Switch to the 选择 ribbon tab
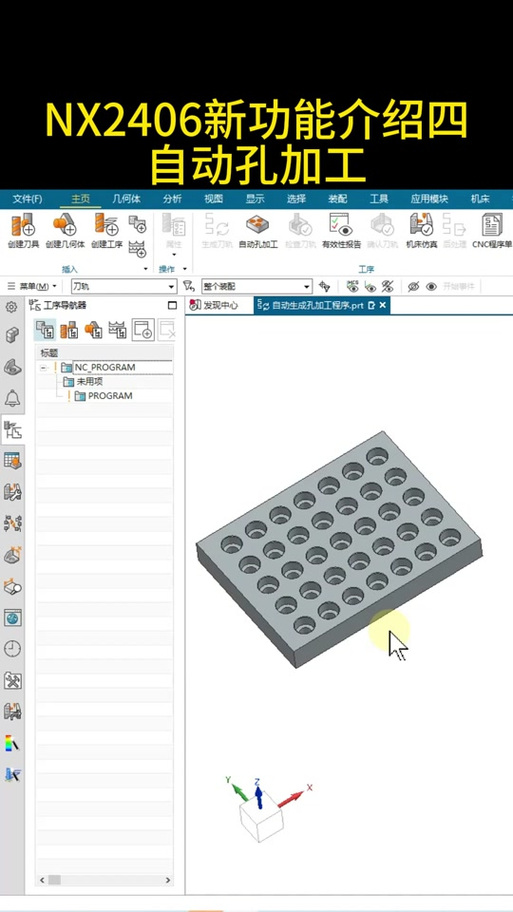513x912 pixels. click(x=296, y=199)
